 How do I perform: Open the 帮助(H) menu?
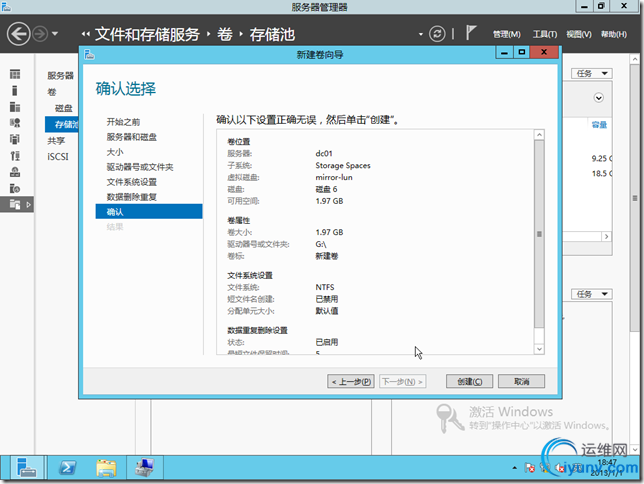(x=614, y=35)
